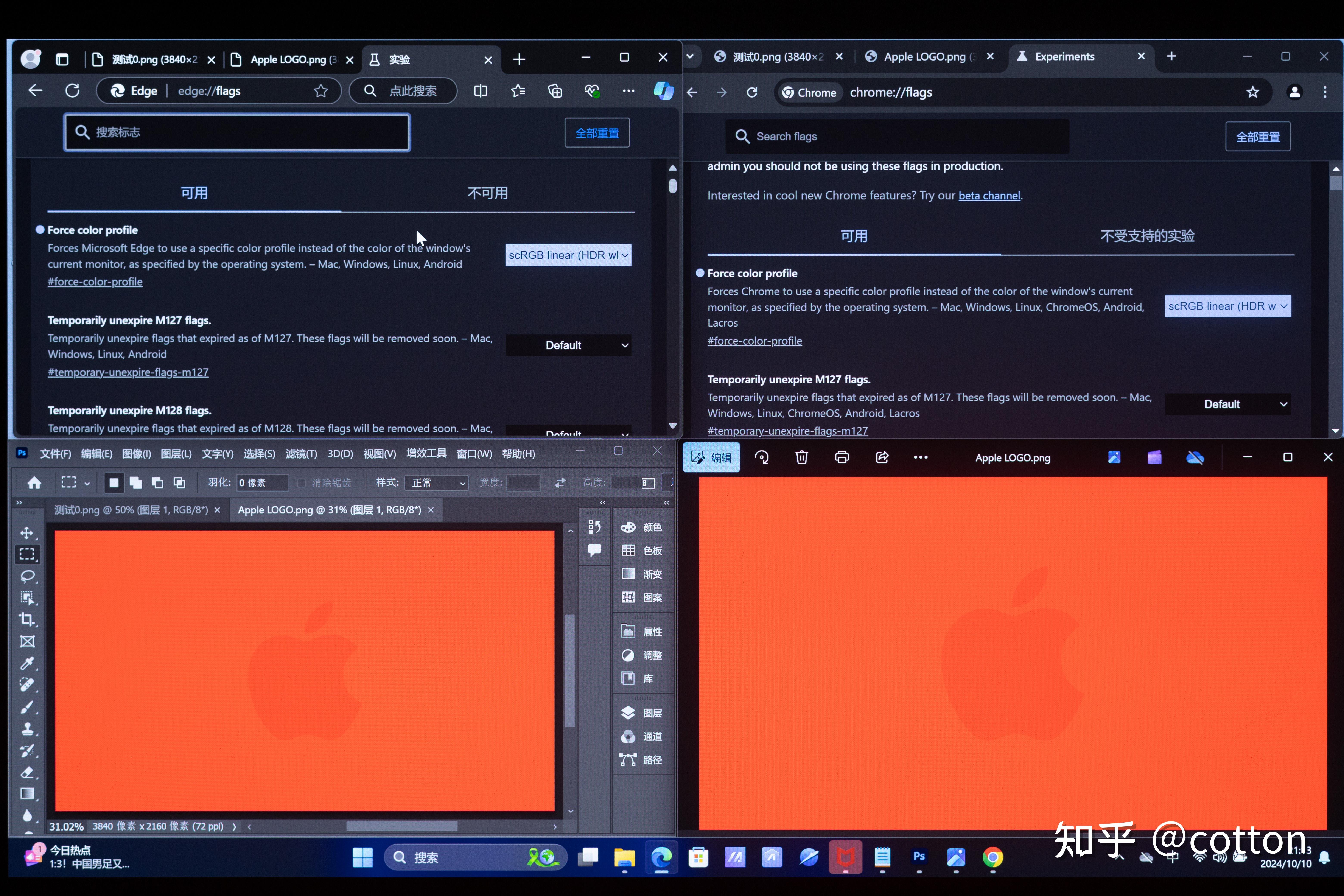Screen dimensions: 1344x896
Task: Open the 滤镜(T) menu in Photoshop
Action: tap(301, 454)
